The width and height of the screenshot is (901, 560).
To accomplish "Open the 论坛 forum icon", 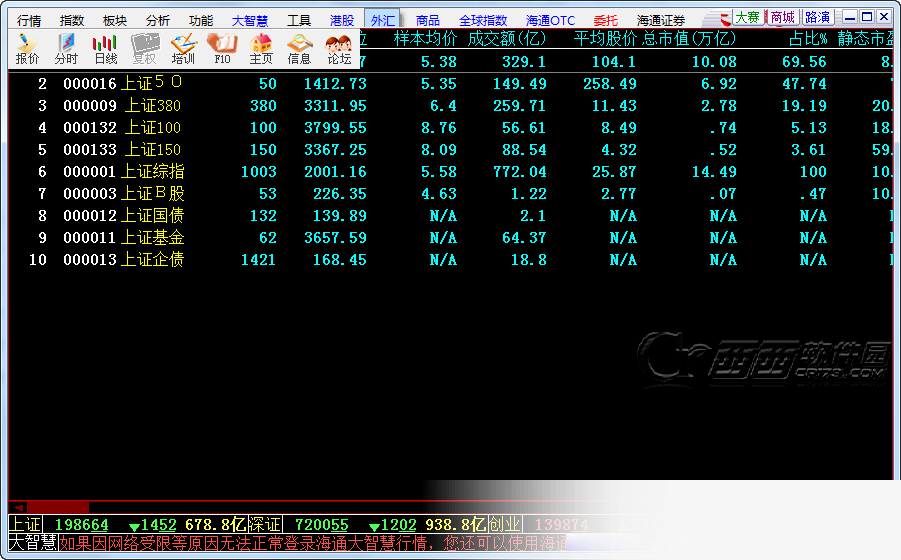I will (x=339, y=49).
